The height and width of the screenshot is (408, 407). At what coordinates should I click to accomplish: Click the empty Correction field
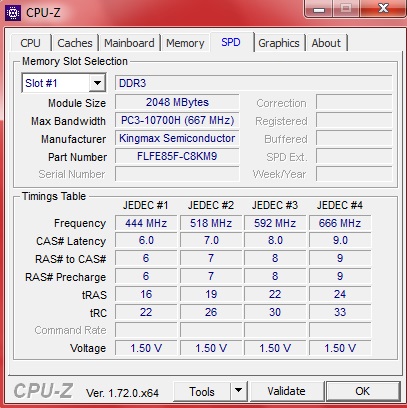click(354, 102)
